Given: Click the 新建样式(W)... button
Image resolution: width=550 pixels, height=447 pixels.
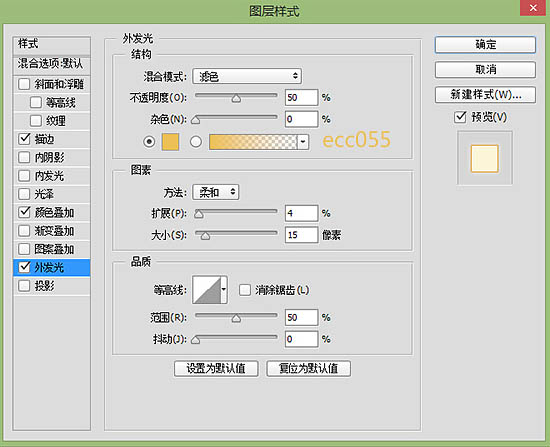Looking at the screenshot, I should coord(485,94).
